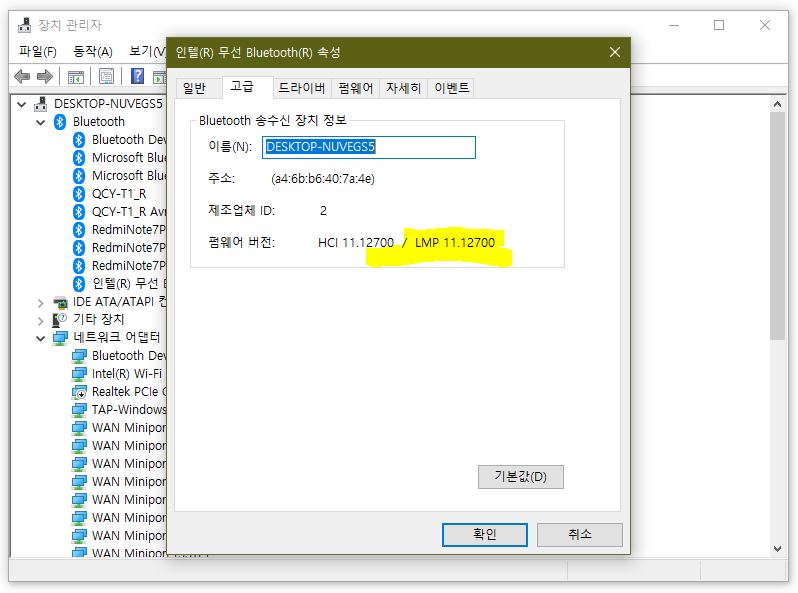This screenshot has height=593, width=798.
Task: Click the address text a4:6b:b6:40:7a:4e
Action: coord(323,179)
